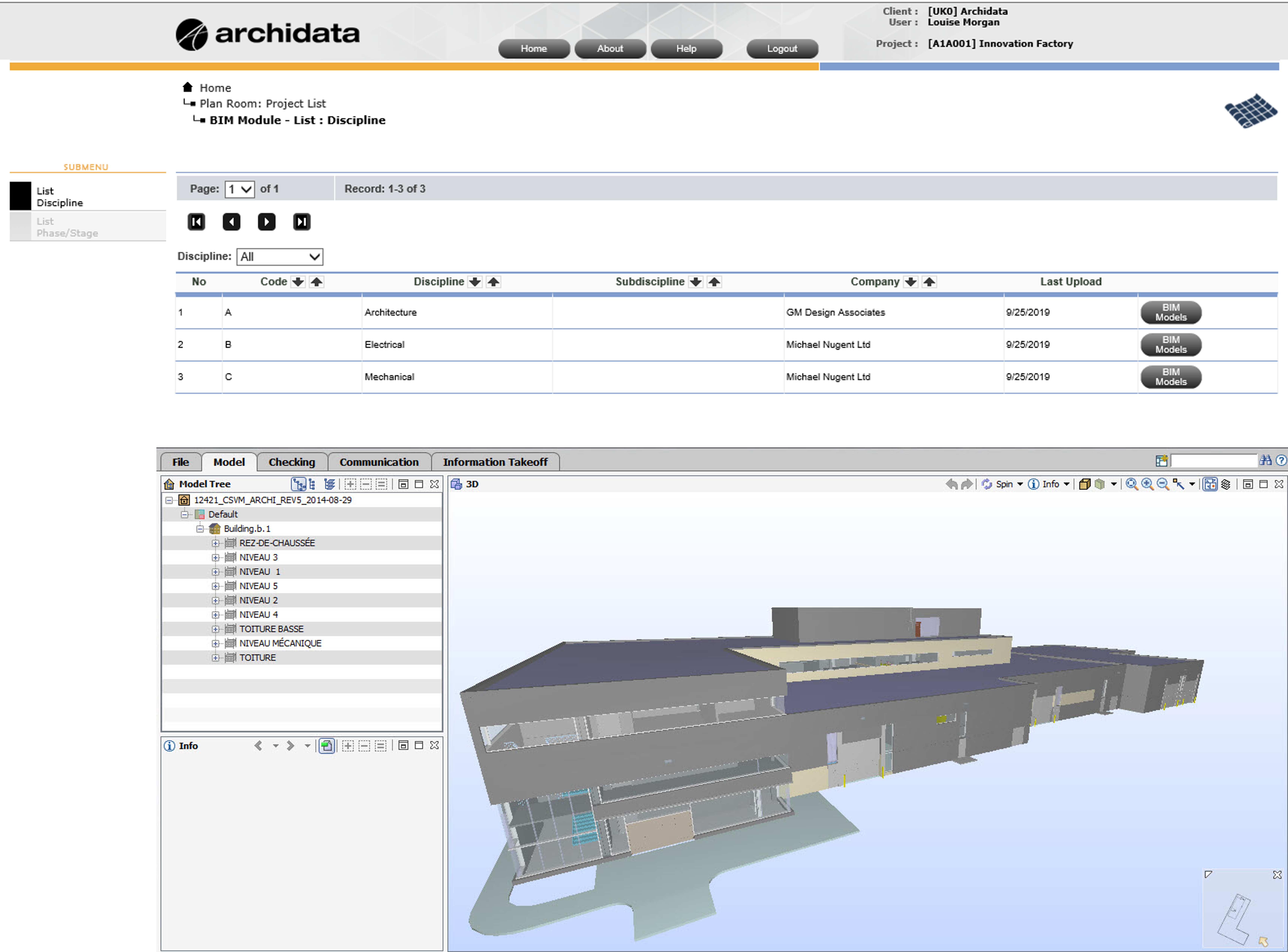Collapse the Building.b.1 tree node
Viewport: 1288px width, 952px height.
tap(200, 529)
